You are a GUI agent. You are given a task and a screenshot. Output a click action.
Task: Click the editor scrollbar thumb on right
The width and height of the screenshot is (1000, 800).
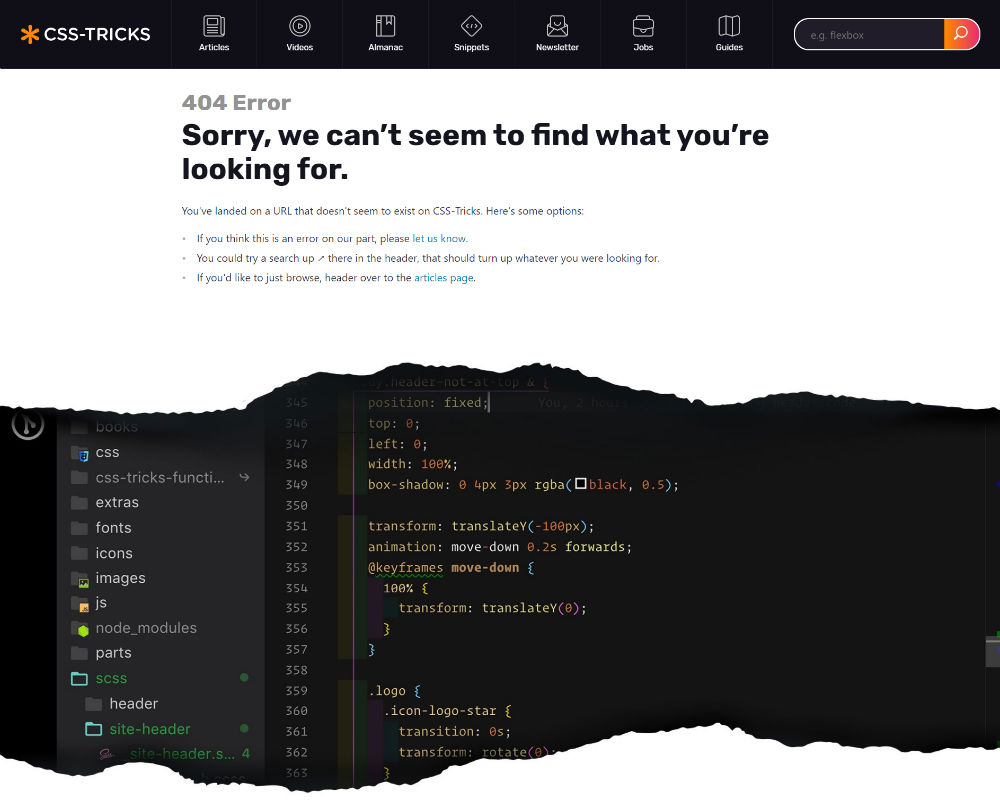click(x=993, y=652)
